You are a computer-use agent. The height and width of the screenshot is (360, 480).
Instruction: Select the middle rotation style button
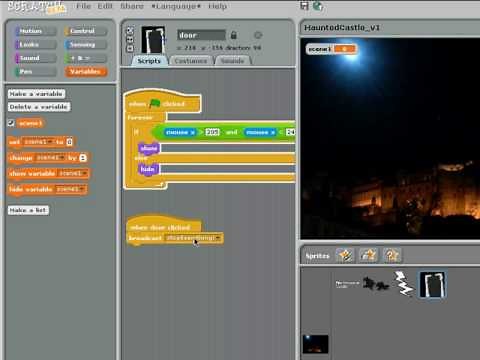(x=130, y=40)
